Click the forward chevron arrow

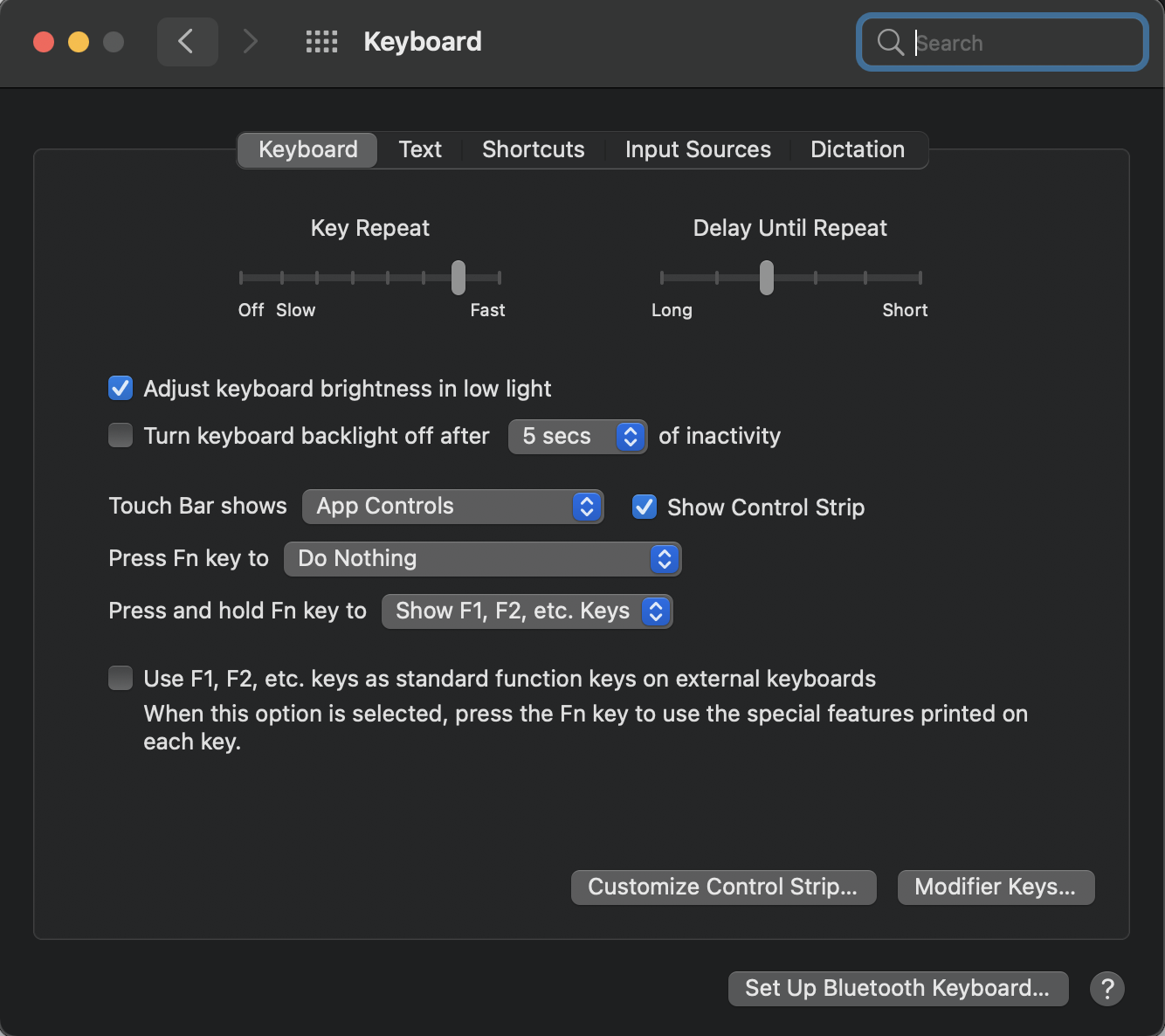pos(250,41)
